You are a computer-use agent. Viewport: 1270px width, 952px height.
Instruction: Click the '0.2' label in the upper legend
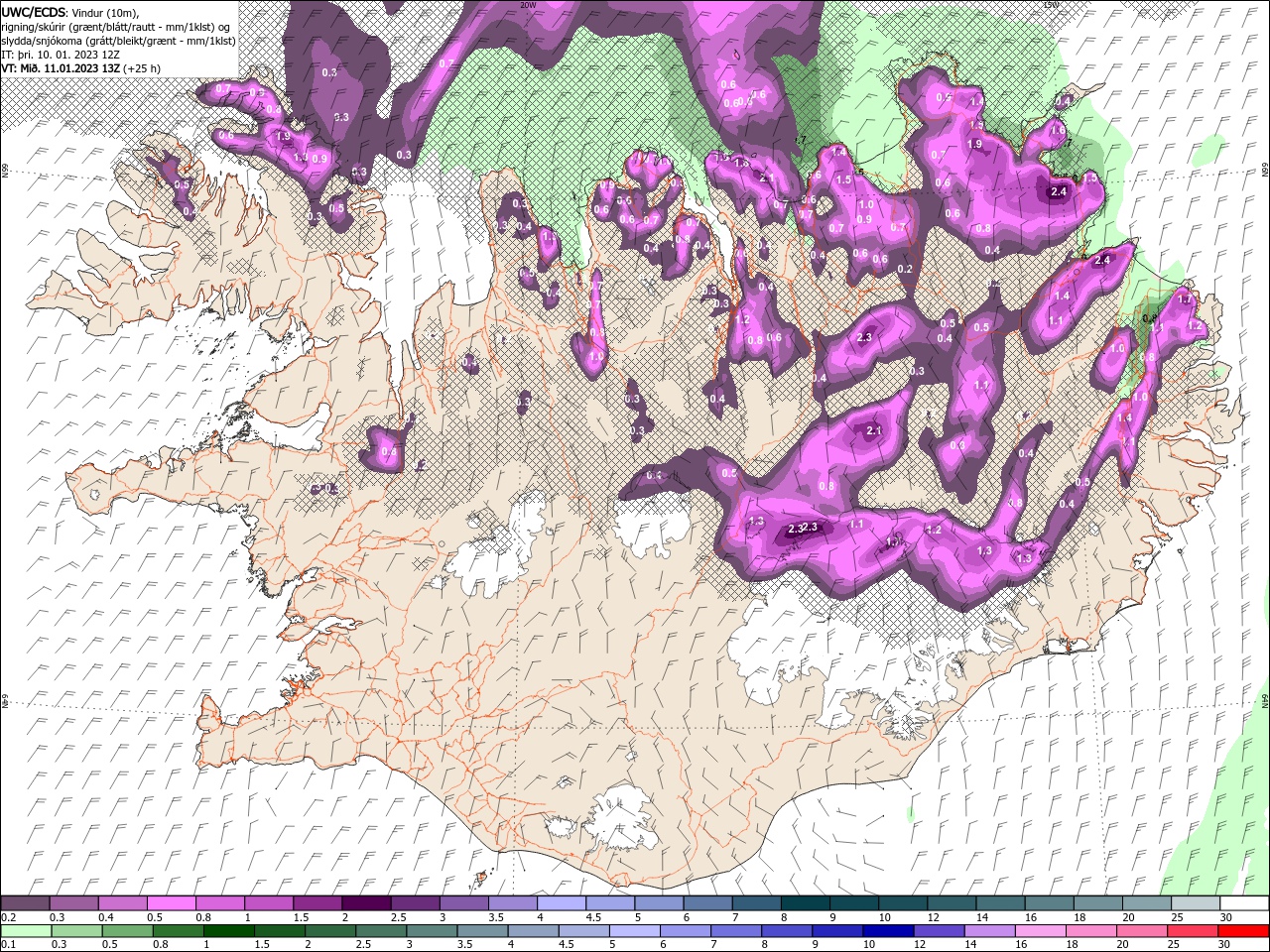coord(8,917)
